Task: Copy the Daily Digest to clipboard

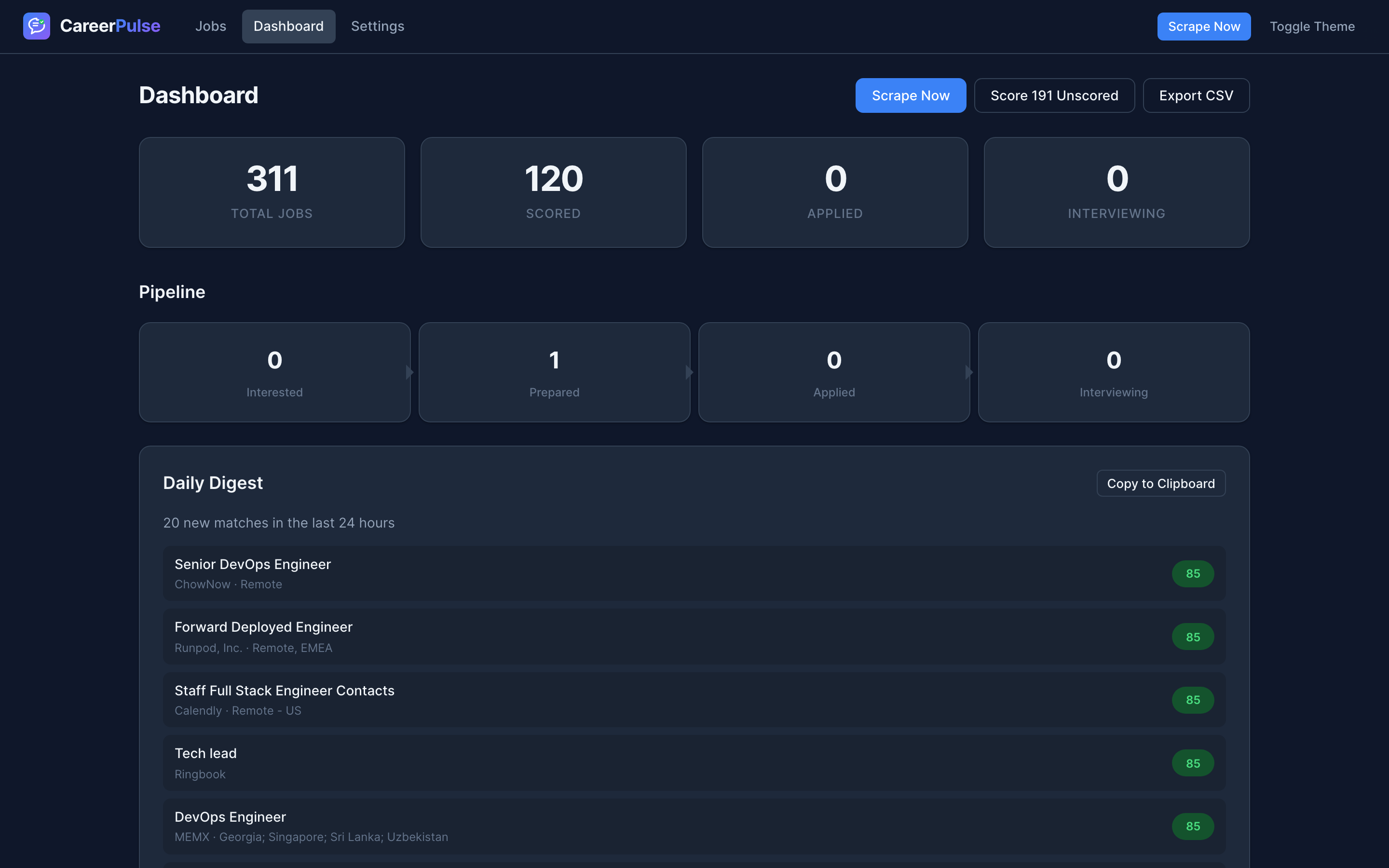Action: point(1160,483)
